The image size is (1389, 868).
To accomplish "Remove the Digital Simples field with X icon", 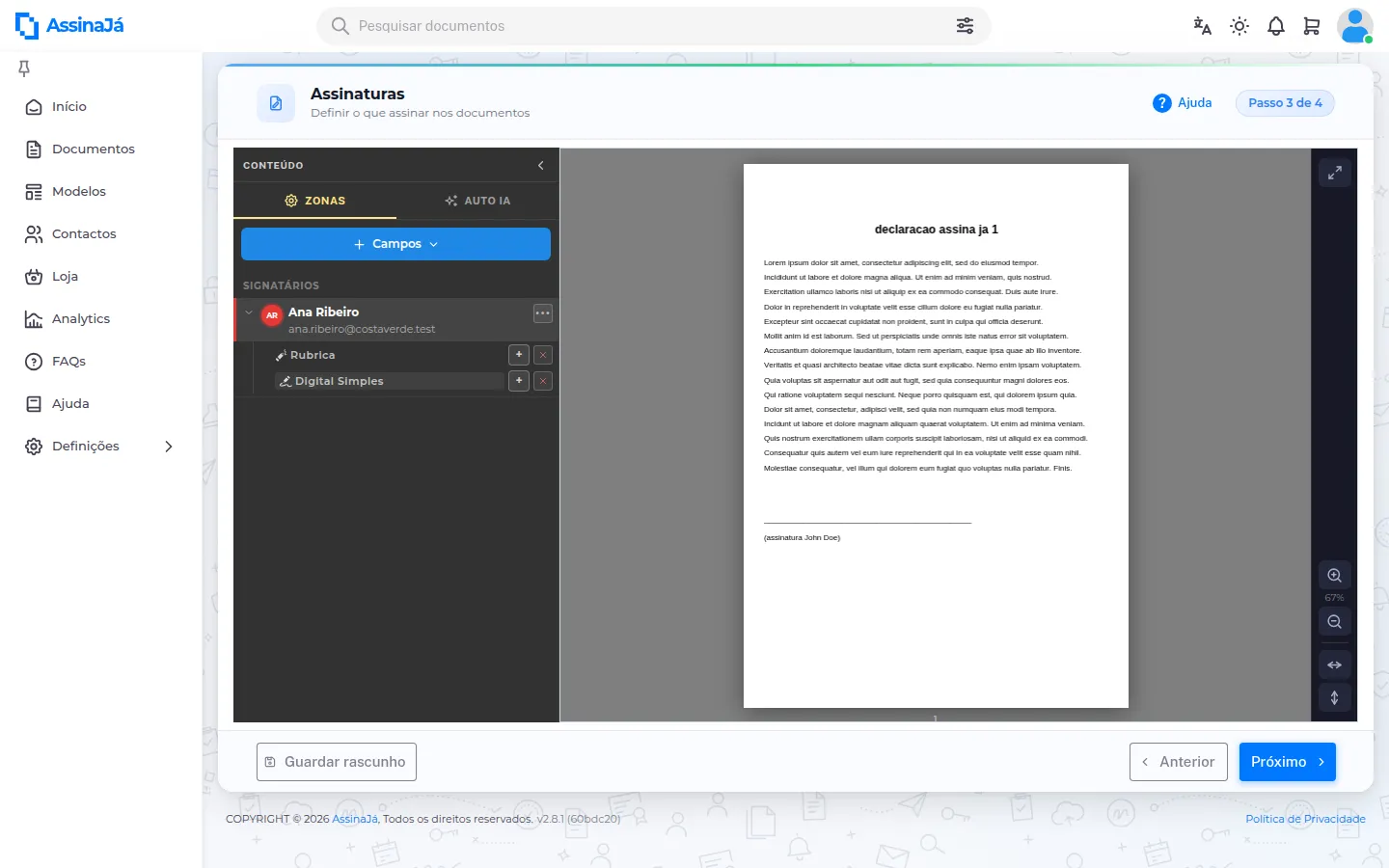I will click(x=543, y=381).
